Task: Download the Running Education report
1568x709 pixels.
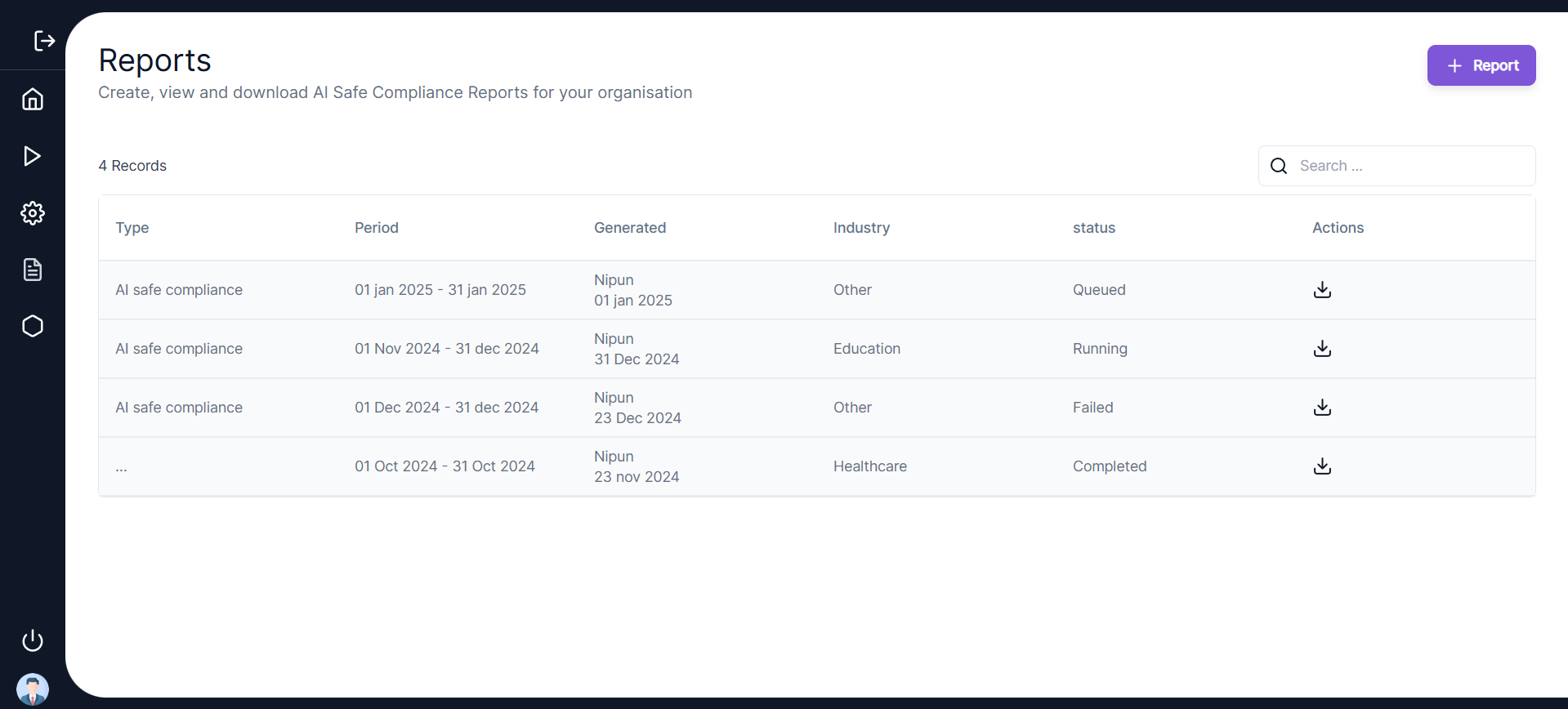Action: (x=1322, y=349)
